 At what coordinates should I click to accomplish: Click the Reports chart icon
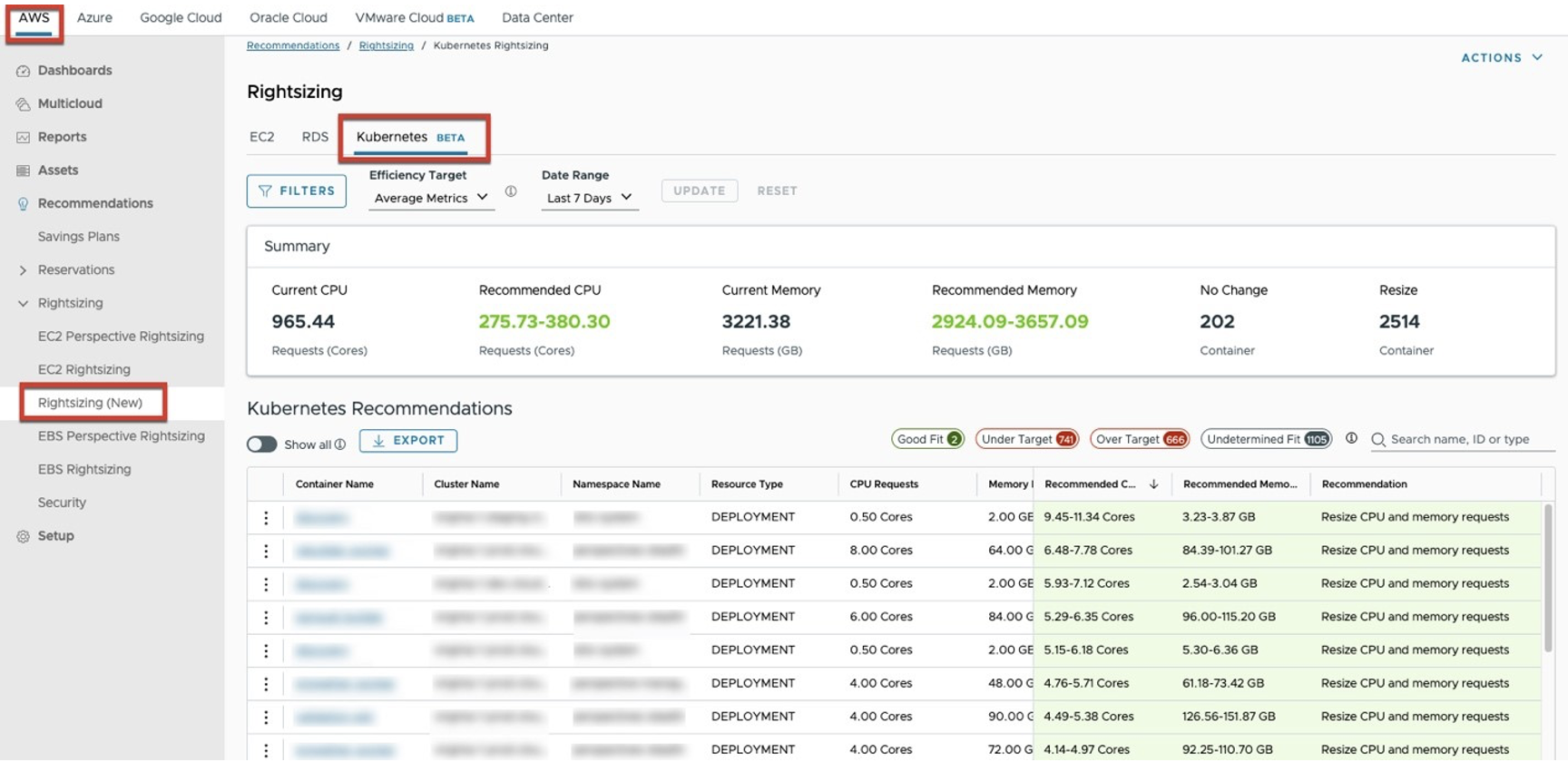(x=23, y=137)
